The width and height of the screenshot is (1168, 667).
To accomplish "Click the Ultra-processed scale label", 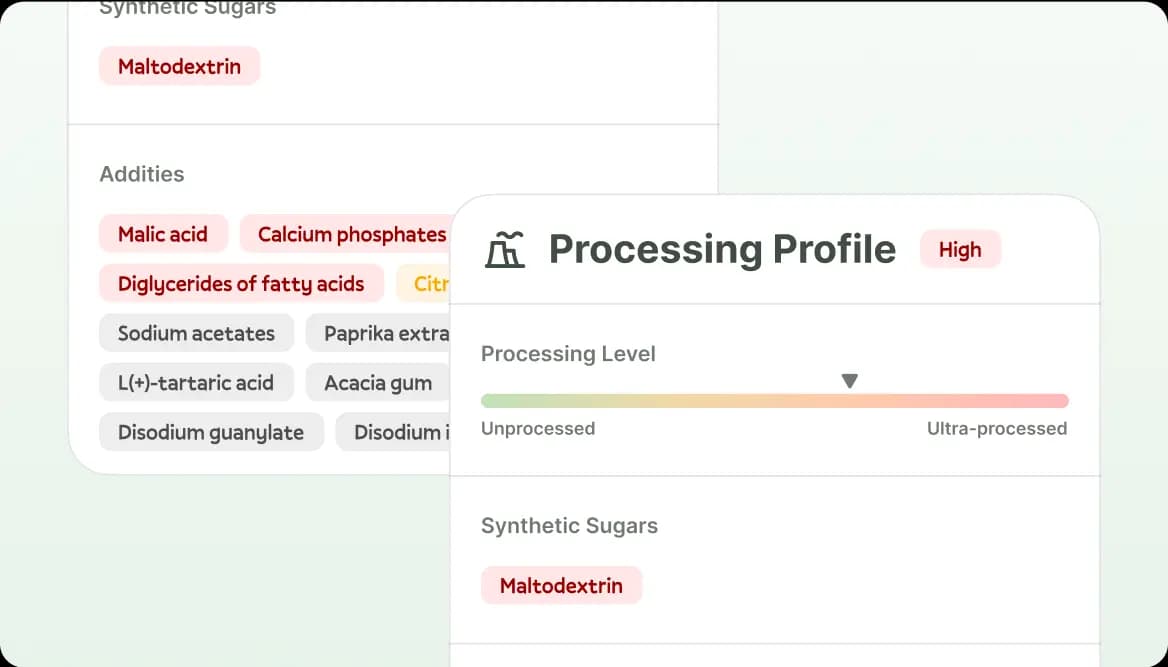I will point(996,429).
